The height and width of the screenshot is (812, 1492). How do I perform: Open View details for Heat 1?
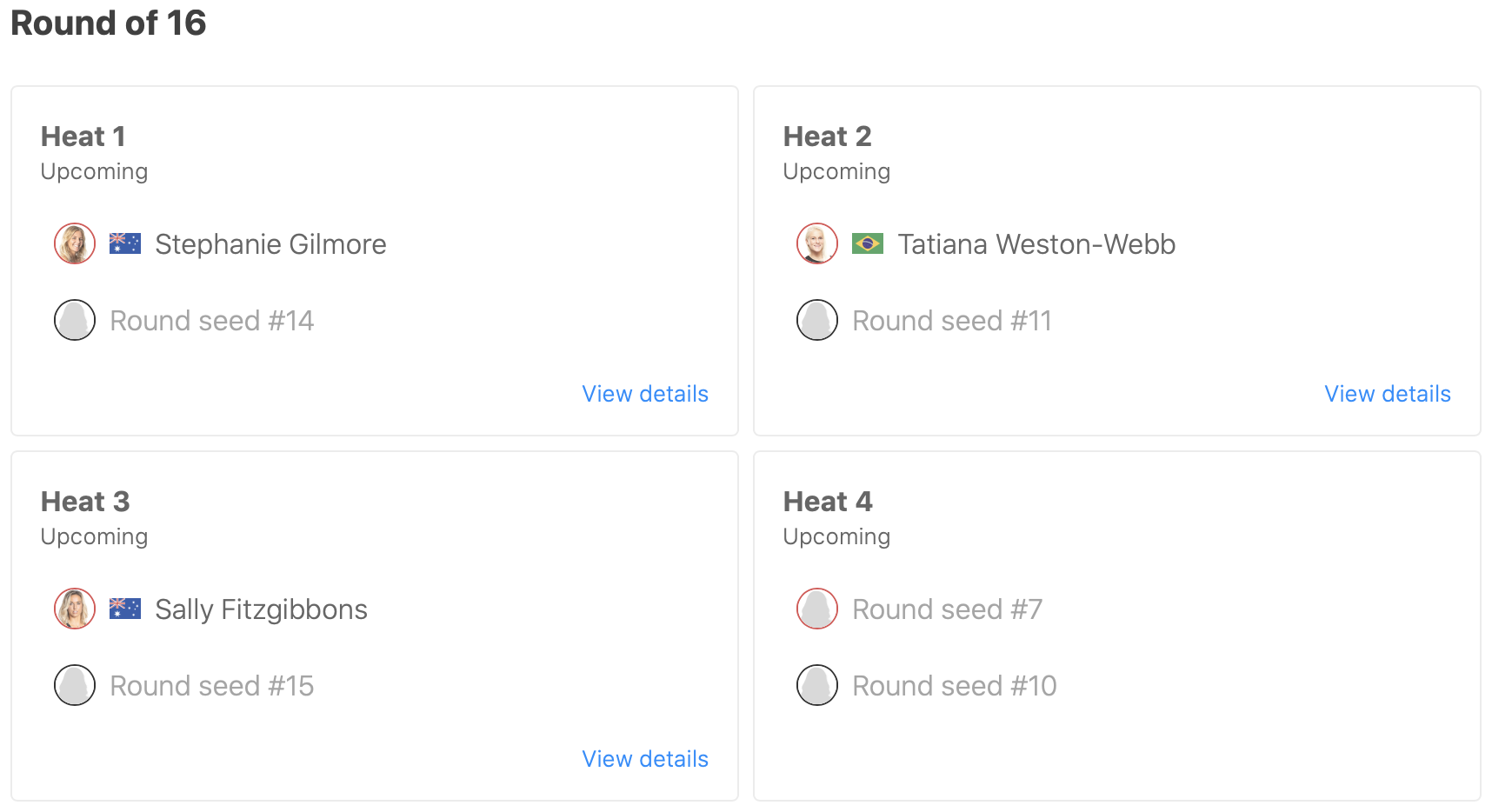[645, 394]
